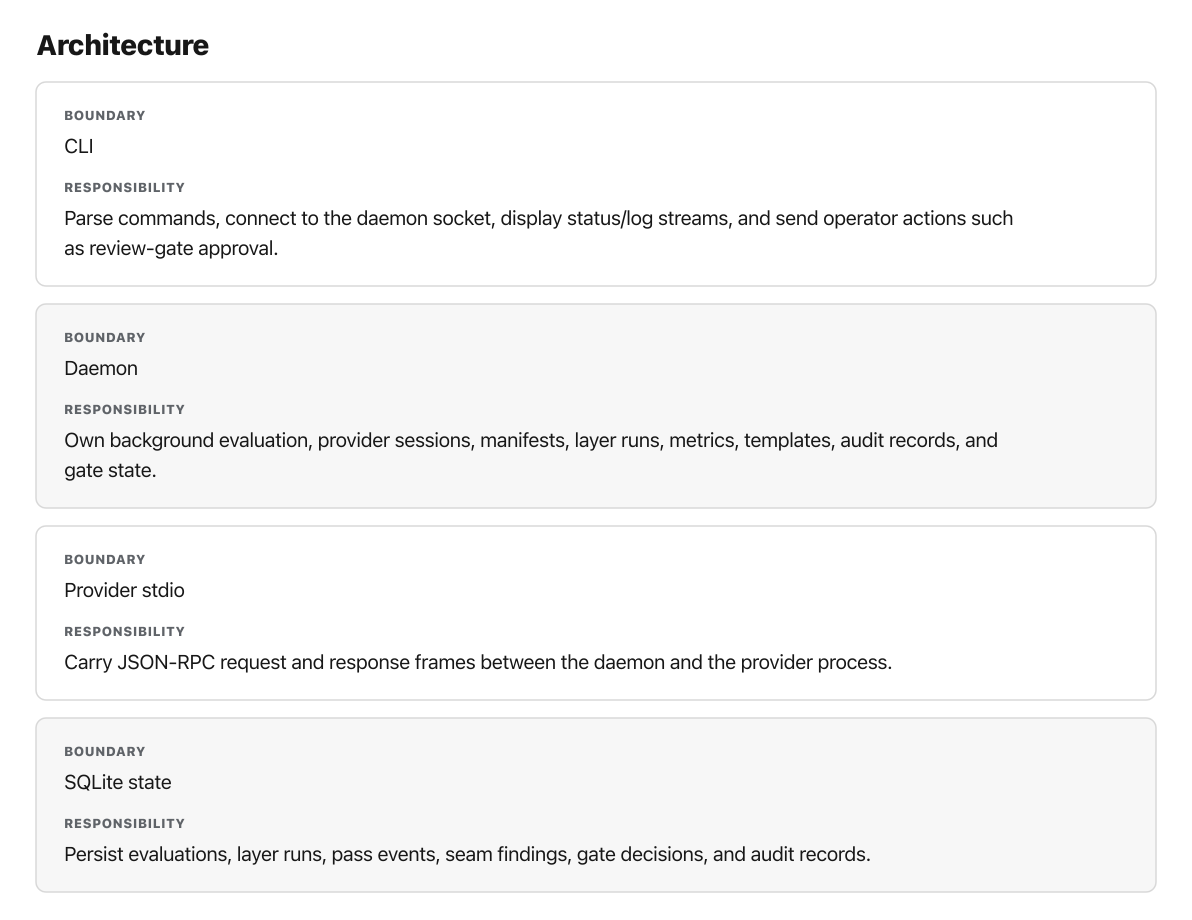Screen dimensions: 1192x920
Task: Select the CLI boundary card
Action: [x=596, y=184]
